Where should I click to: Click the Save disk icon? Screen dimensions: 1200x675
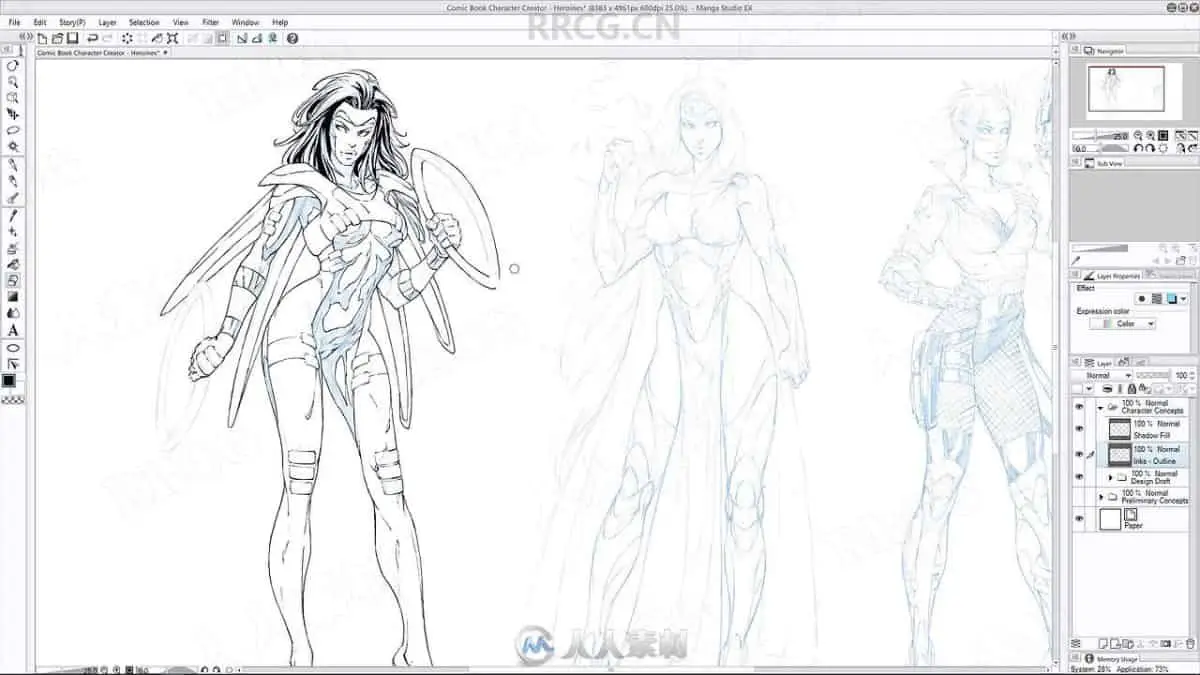(73, 38)
